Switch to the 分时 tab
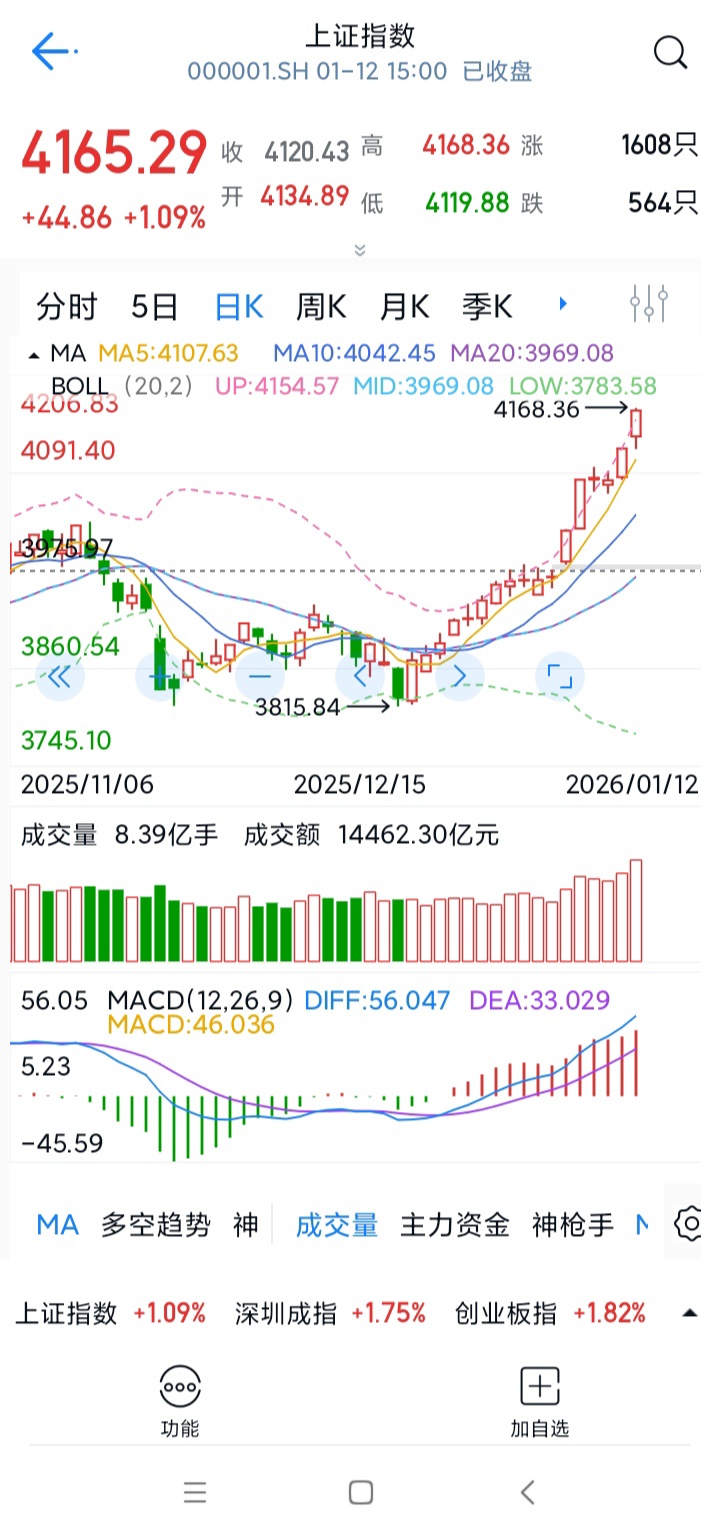 coord(67,306)
